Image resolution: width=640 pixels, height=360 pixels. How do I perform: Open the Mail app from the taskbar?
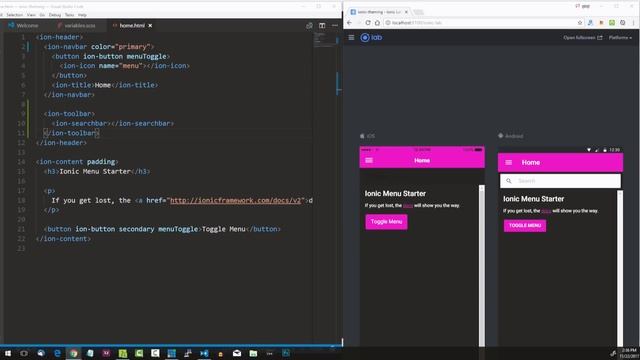click(237, 353)
